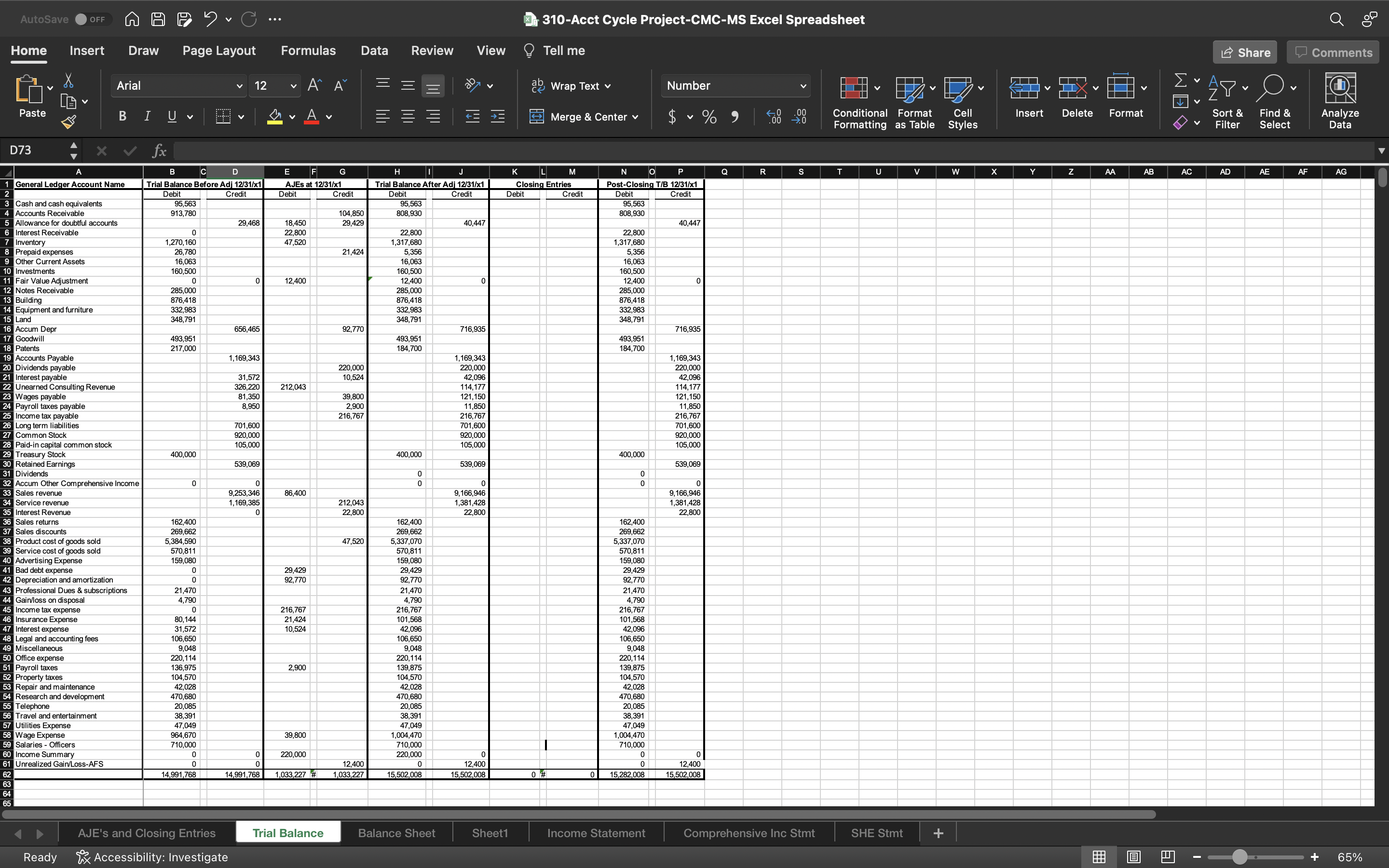Click the Share button
The width and height of the screenshot is (1389, 868).
[1245, 53]
